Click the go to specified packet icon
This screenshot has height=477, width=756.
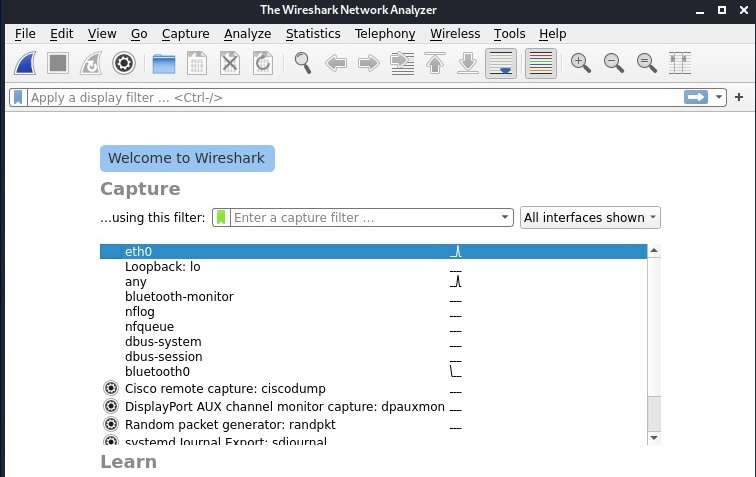(402, 63)
